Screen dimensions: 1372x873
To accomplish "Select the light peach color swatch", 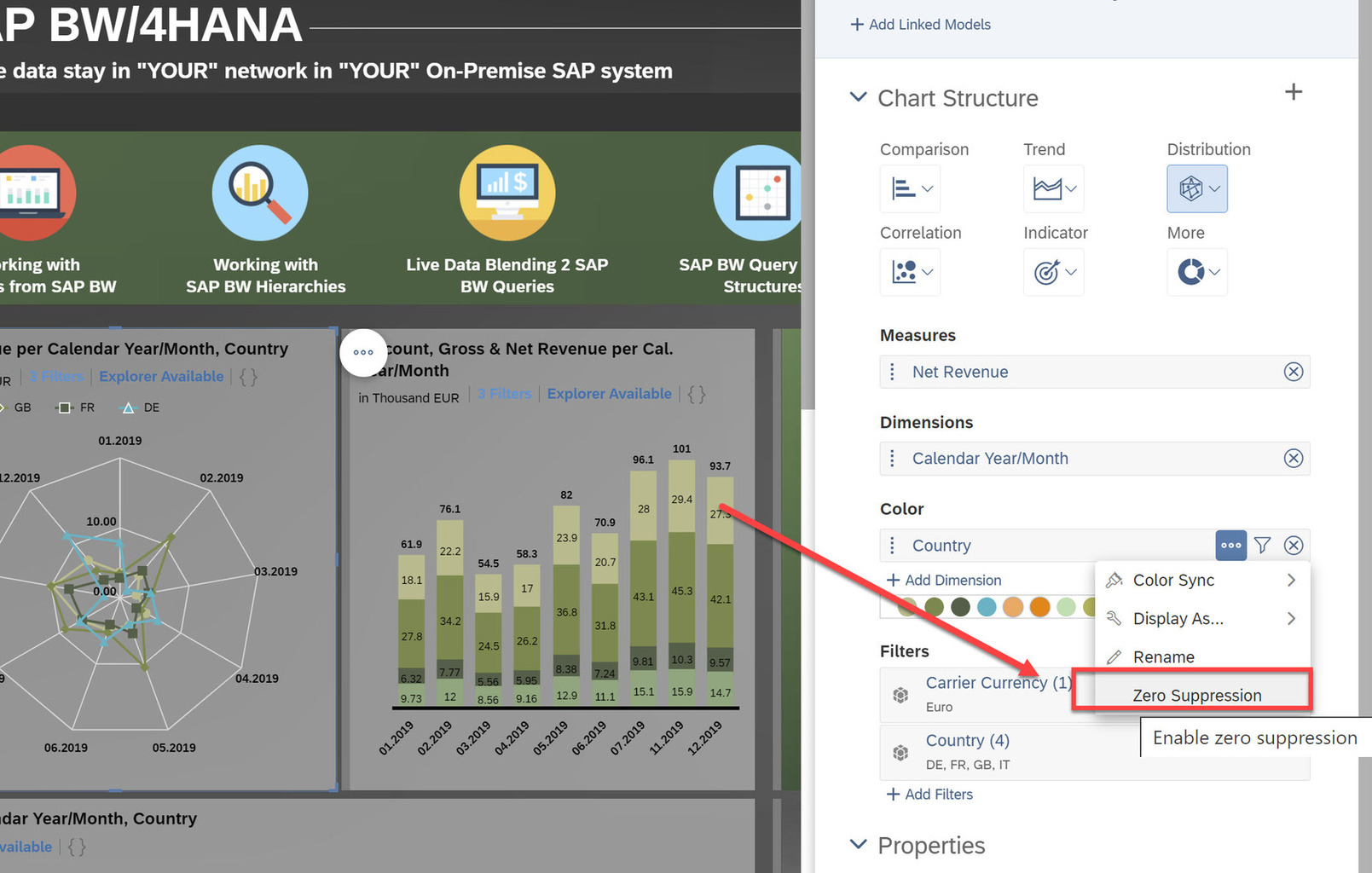I will pyautogui.click(x=1013, y=607).
